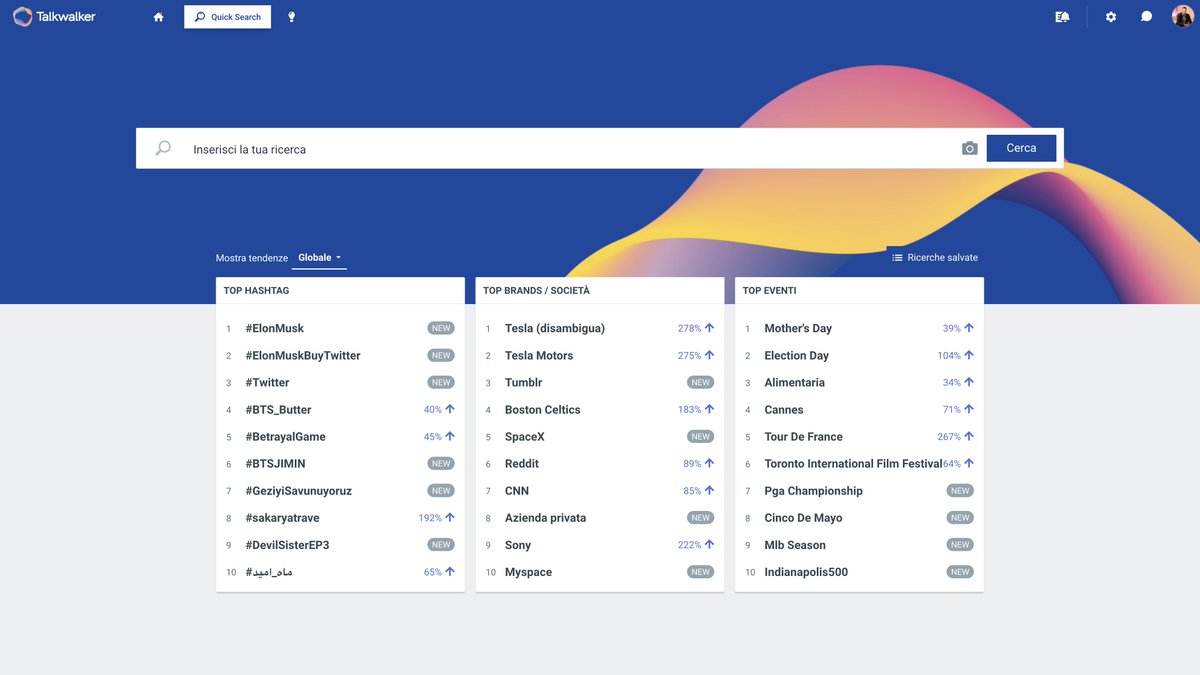Open event Mlb Season
Viewport: 1200px width, 675px height.
pyautogui.click(x=795, y=544)
